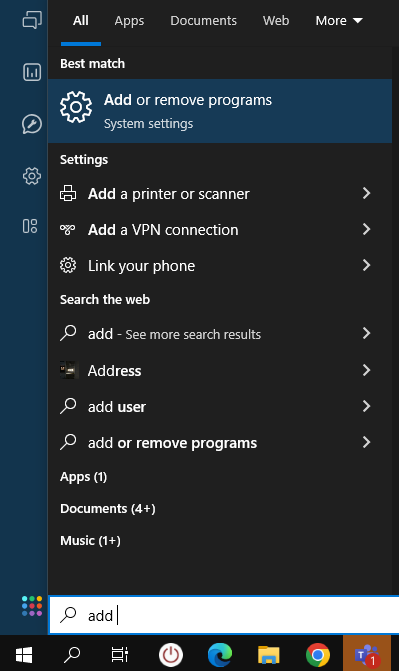Click the settings gear in the left sidebar

(x=32, y=176)
